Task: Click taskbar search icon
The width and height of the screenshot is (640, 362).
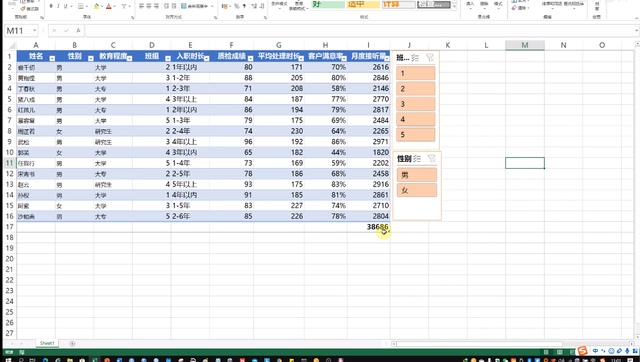Action: 21,360
